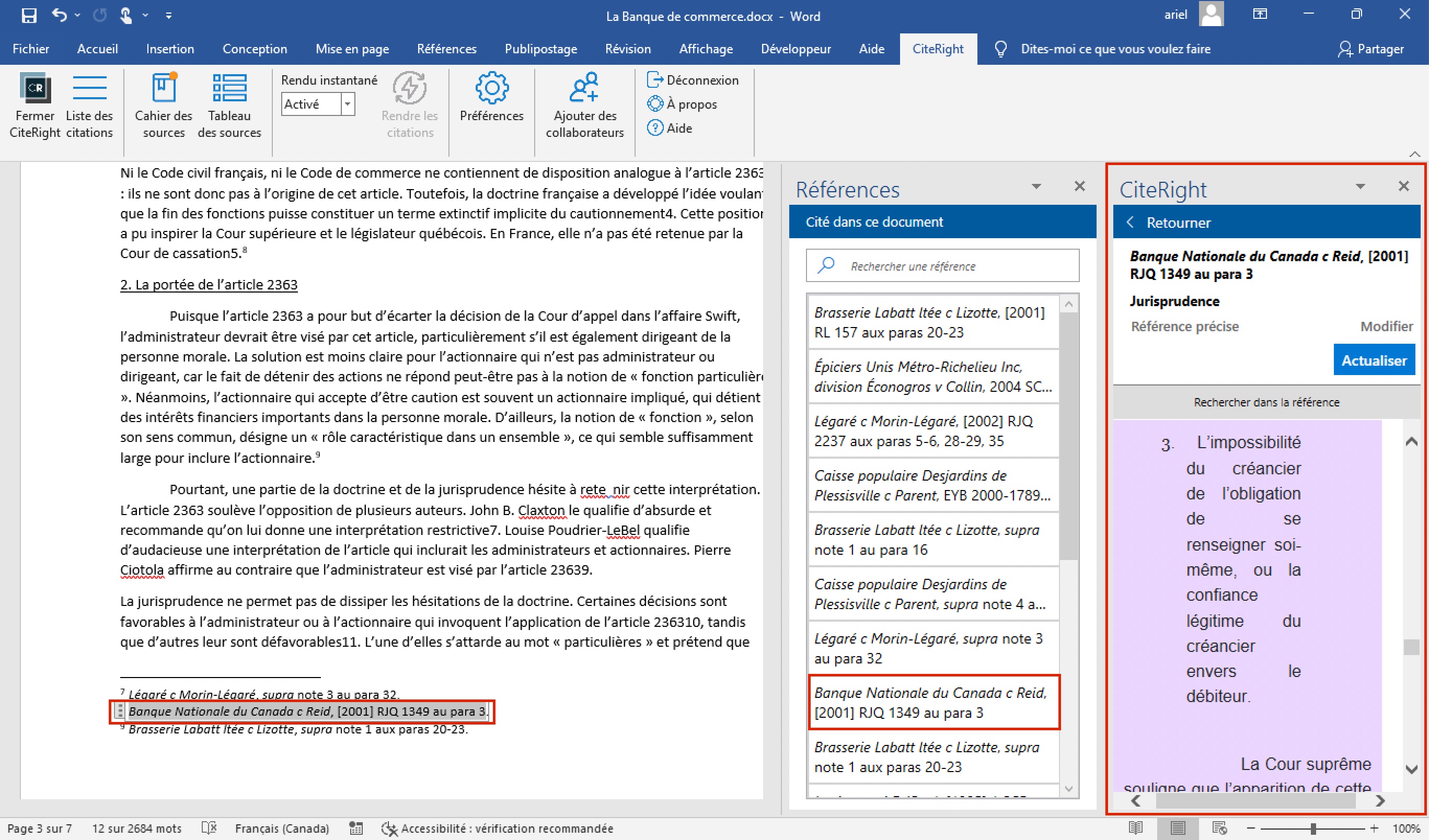Collapse the ribbon with the chevron

pos(1415,154)
